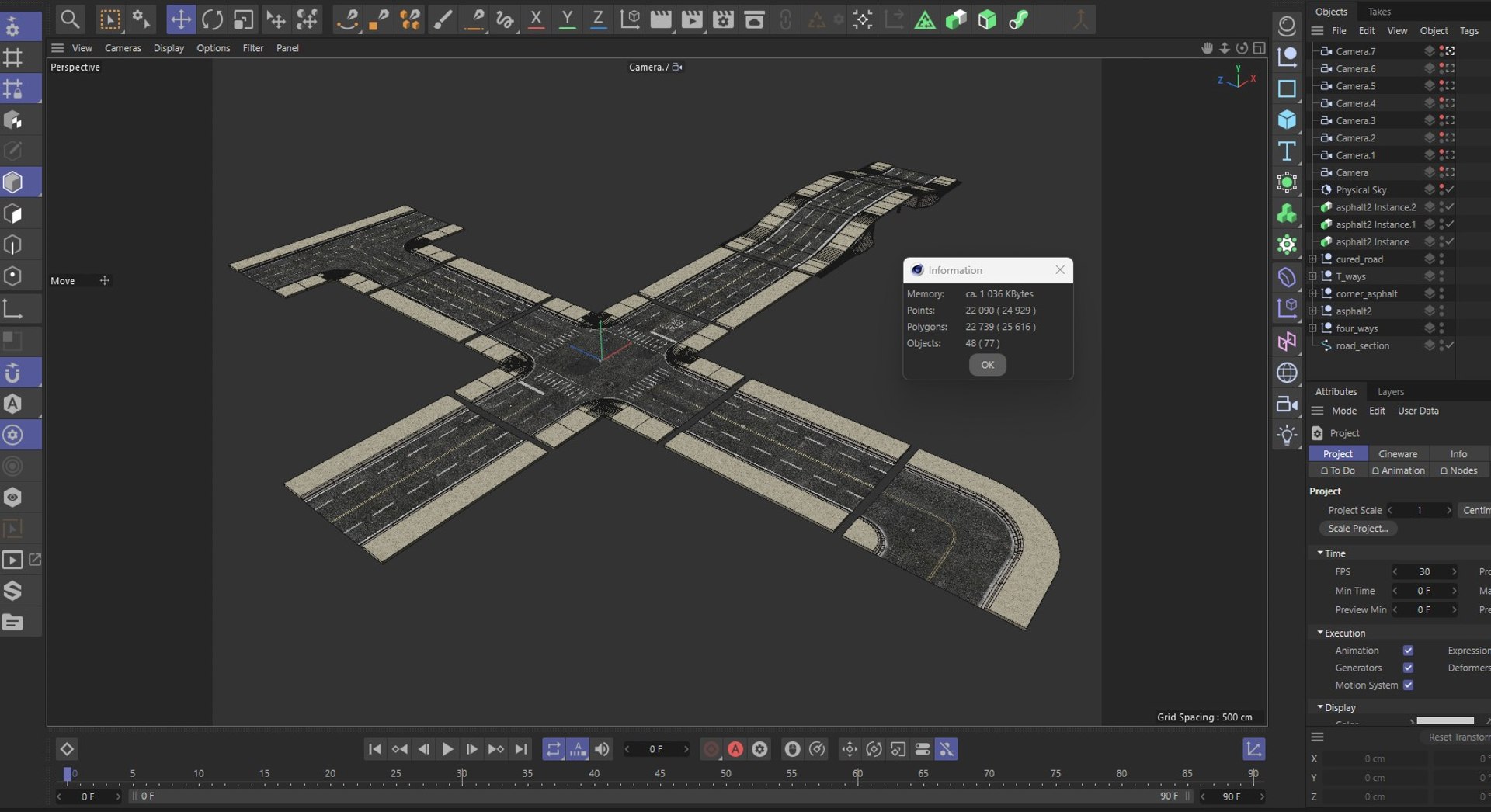Image resolution: width=1491 pixels, height=812 pixels.
Task: Toggle X axis lock
Action: click(536, 19)
